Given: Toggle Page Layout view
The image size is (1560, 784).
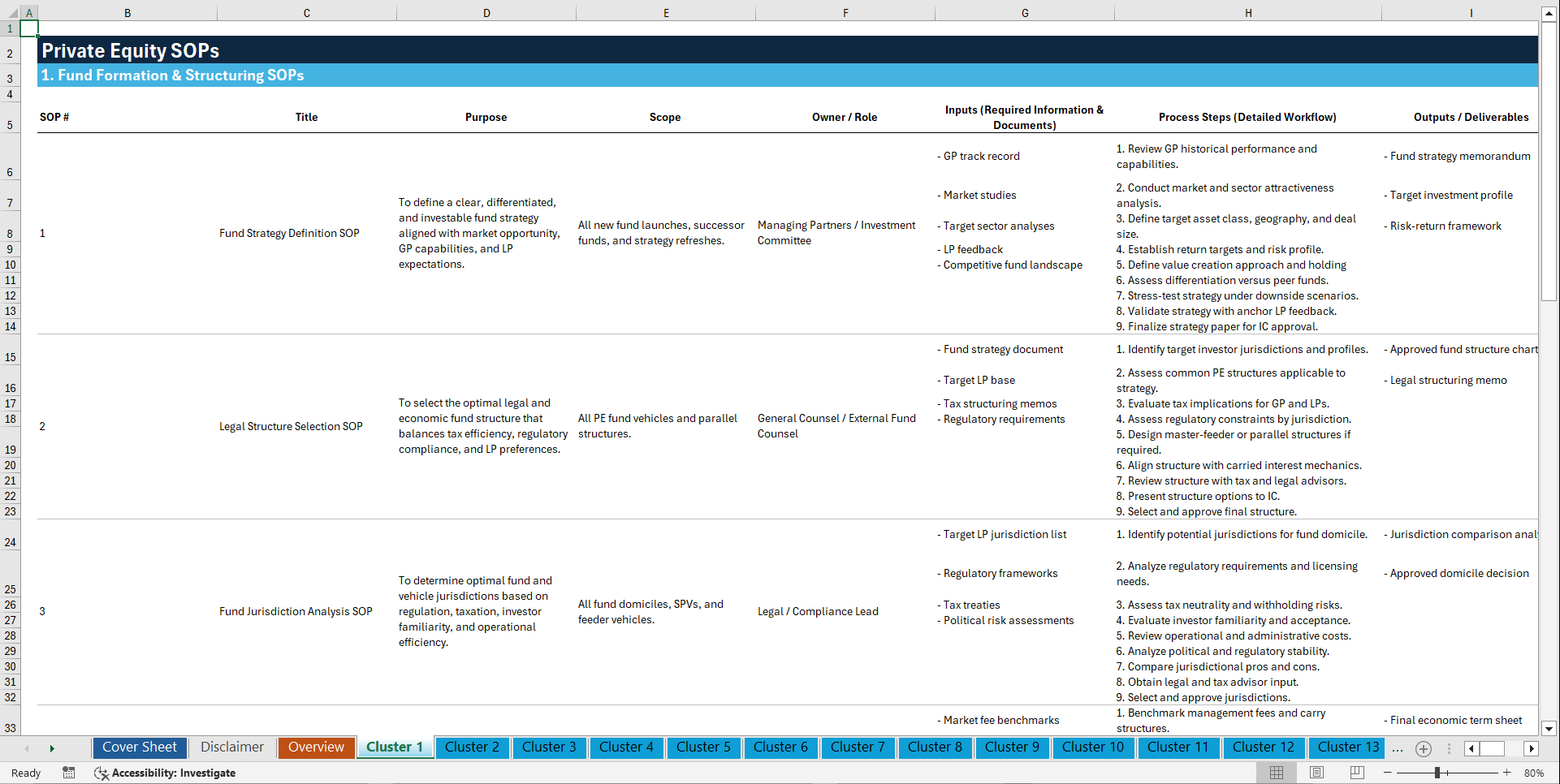Looking at the screenshot, I should [1316, 773].
